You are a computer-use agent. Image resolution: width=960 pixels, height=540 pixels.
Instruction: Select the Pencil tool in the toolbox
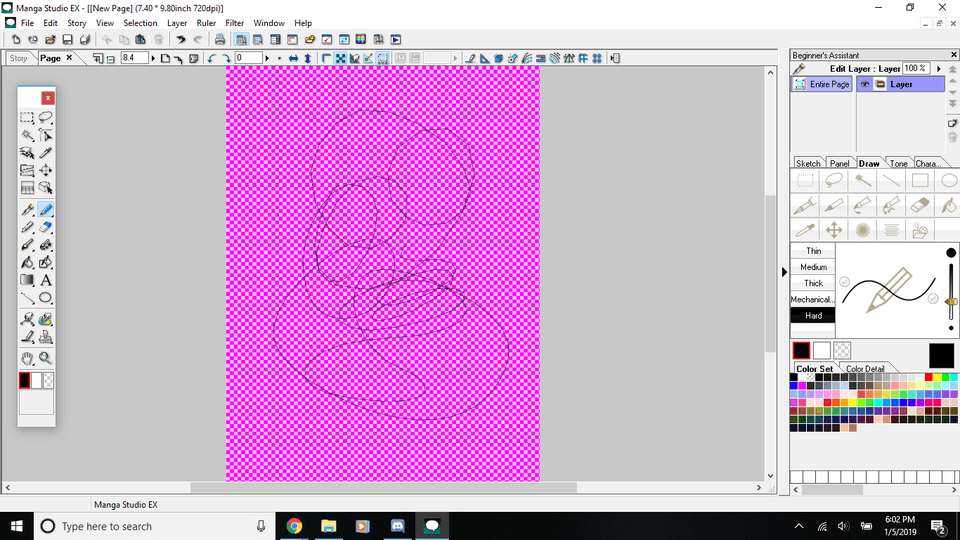pyautogui.click(x=46, y=210)
